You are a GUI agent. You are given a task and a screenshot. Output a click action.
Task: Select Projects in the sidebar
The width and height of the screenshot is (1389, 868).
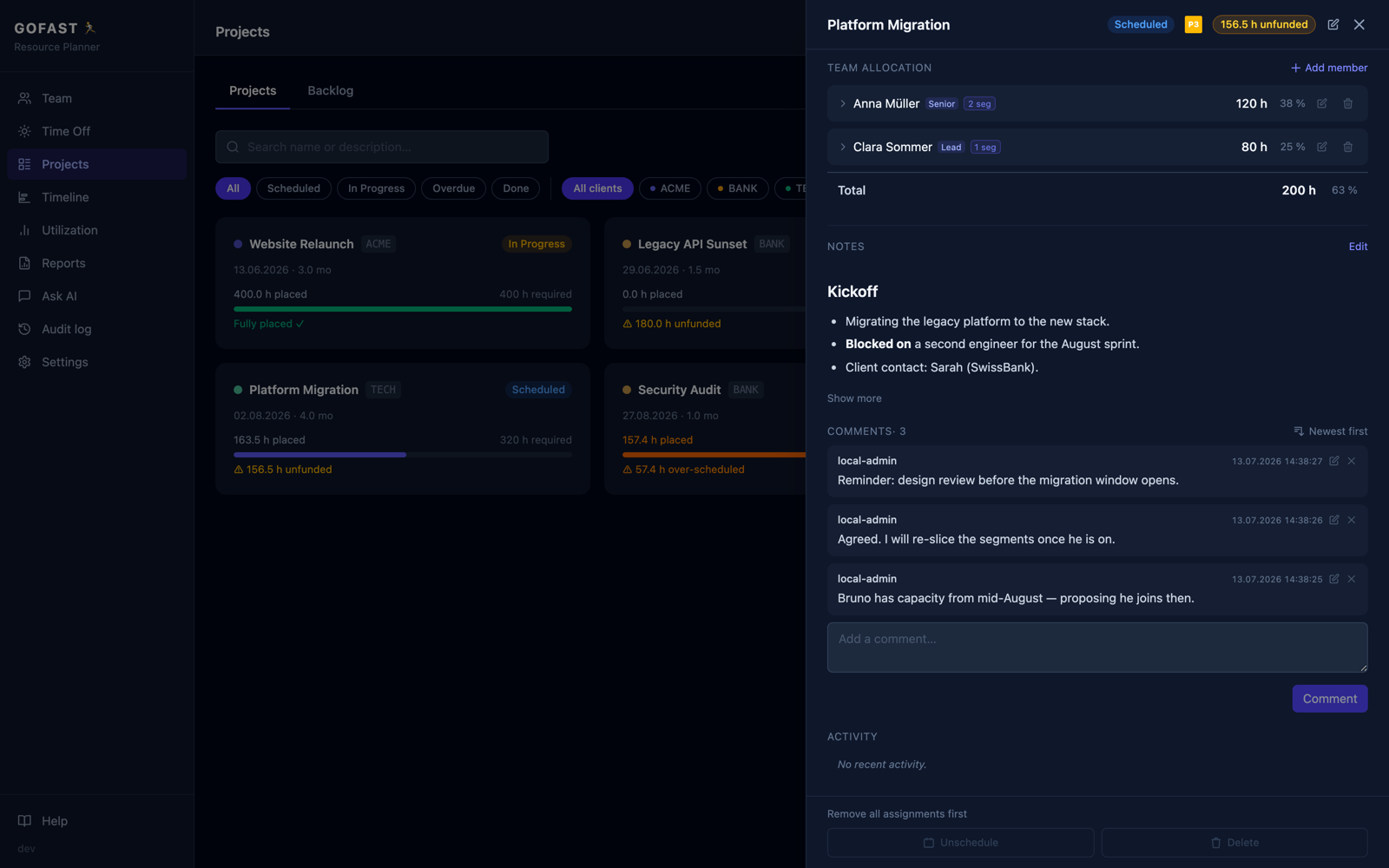point(96,164)
